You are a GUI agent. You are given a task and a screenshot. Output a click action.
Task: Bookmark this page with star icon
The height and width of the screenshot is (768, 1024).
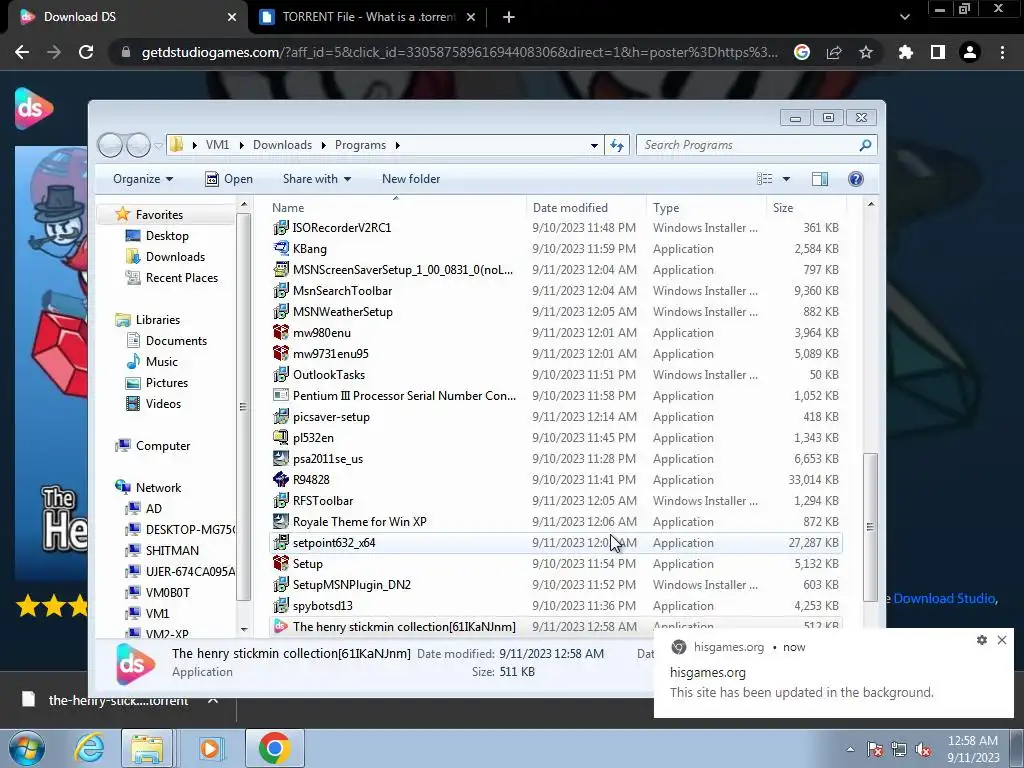point(866,52)
